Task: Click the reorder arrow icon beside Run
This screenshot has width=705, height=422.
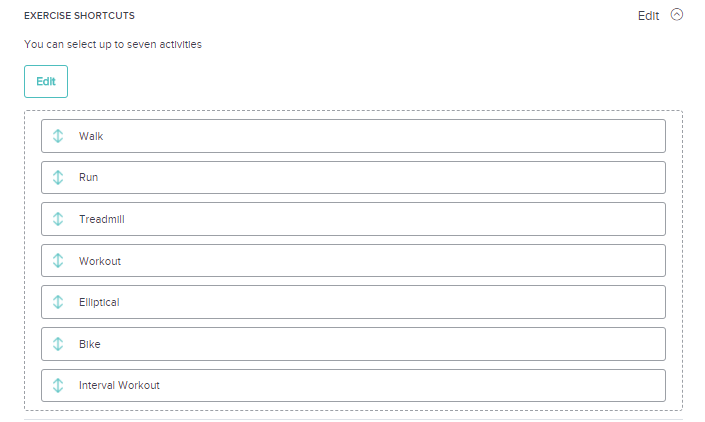Action: pos(58,178)
